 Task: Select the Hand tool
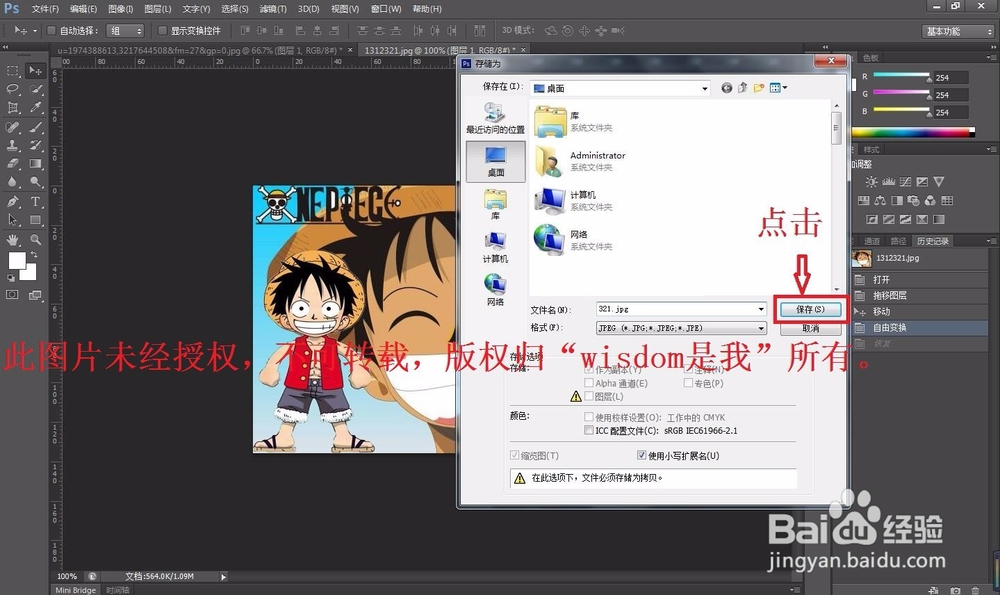[x=13, y=240]
